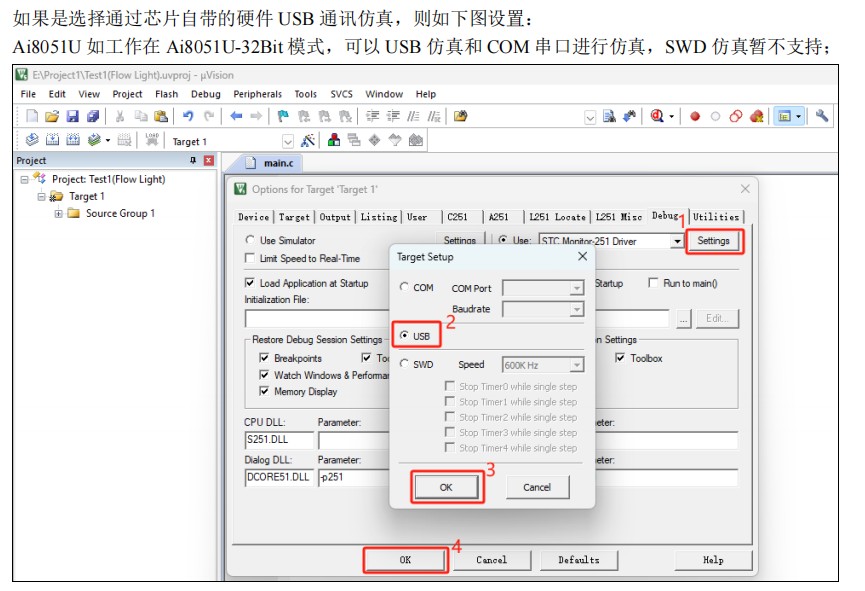Click the Settings button beside driver dropdown
The width and height of the screenshot is (865, 591).
coord(713,241)
